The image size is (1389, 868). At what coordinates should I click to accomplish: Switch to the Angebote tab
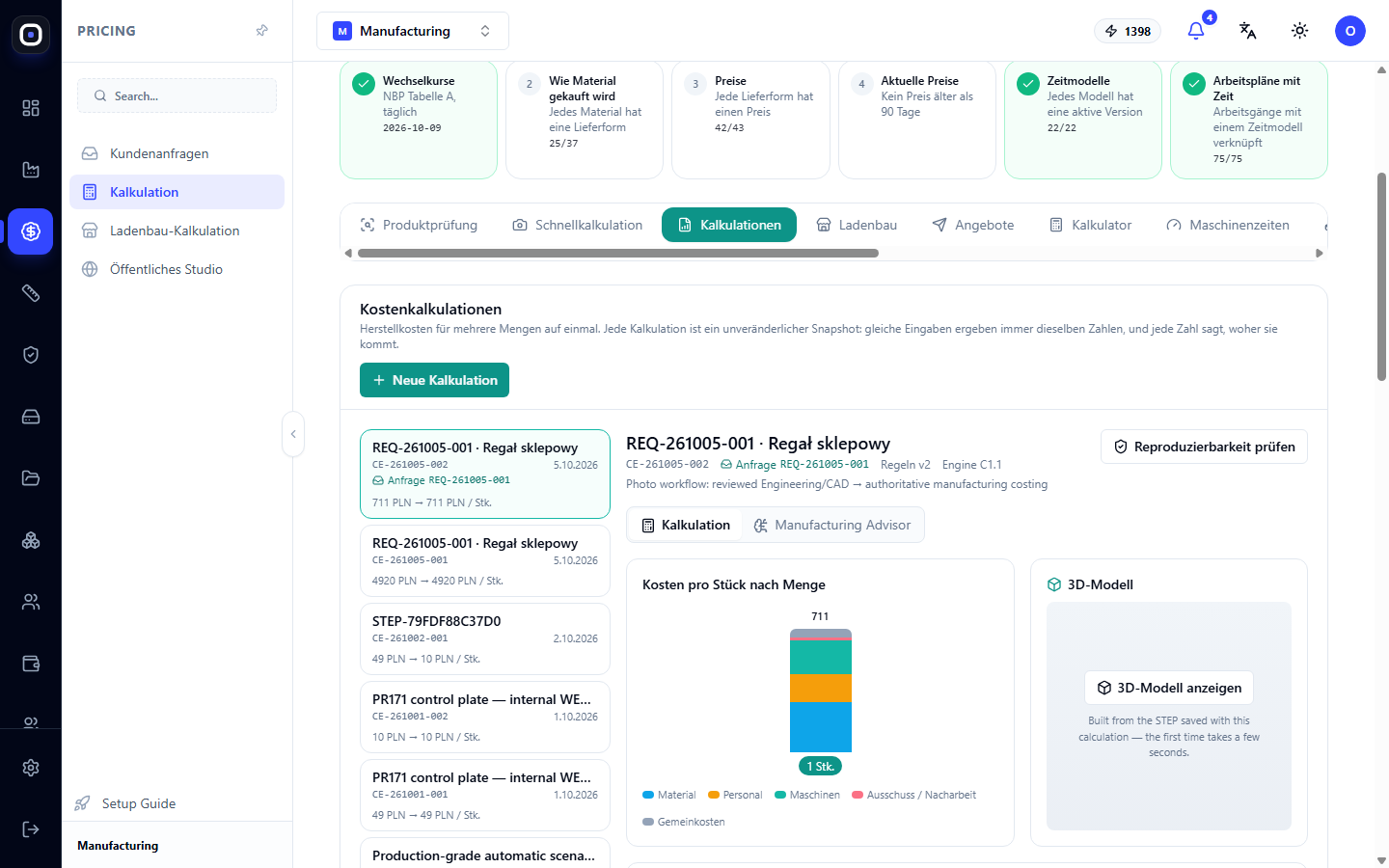(973, 225)
